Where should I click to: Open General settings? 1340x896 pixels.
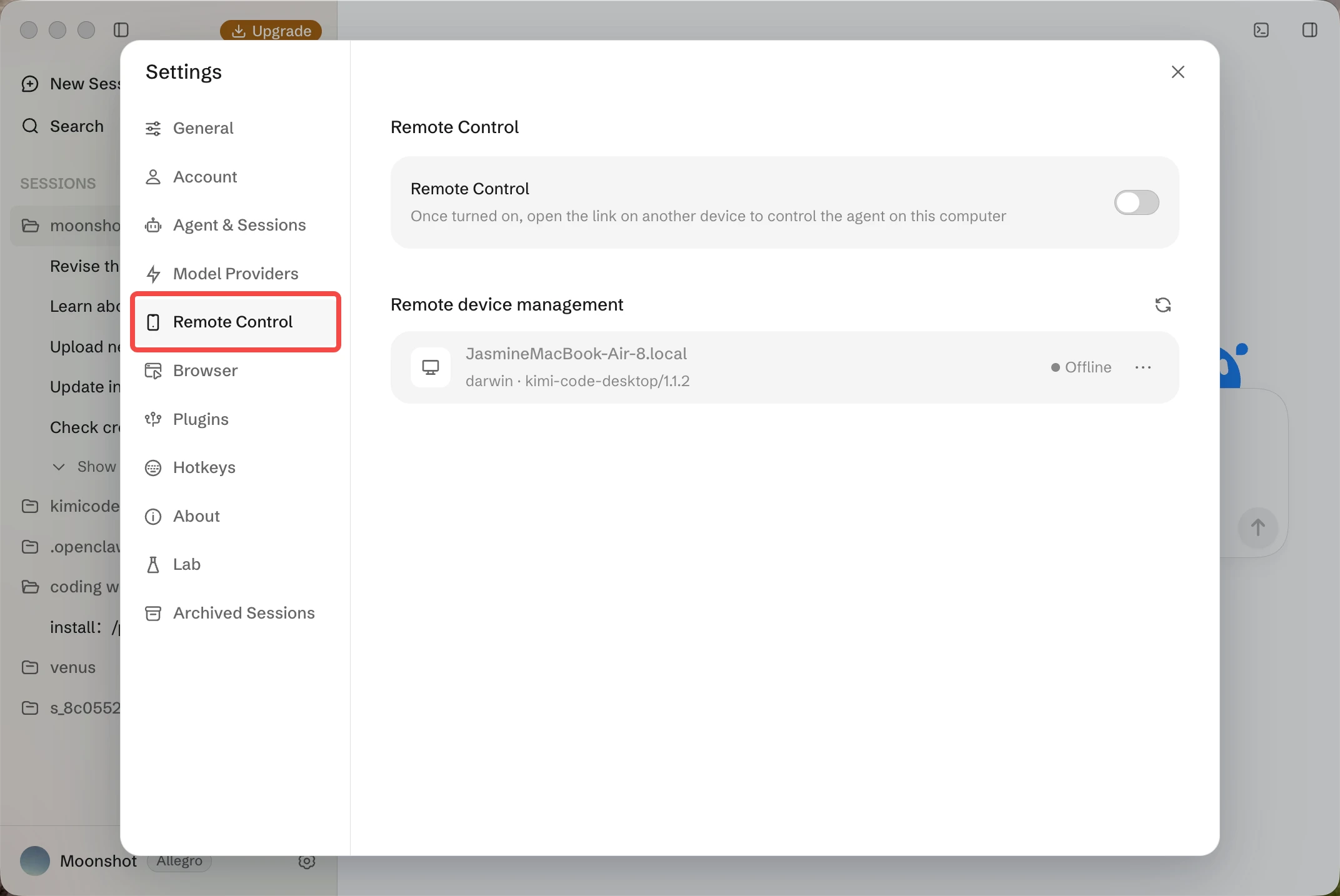(x=235, y=128)
